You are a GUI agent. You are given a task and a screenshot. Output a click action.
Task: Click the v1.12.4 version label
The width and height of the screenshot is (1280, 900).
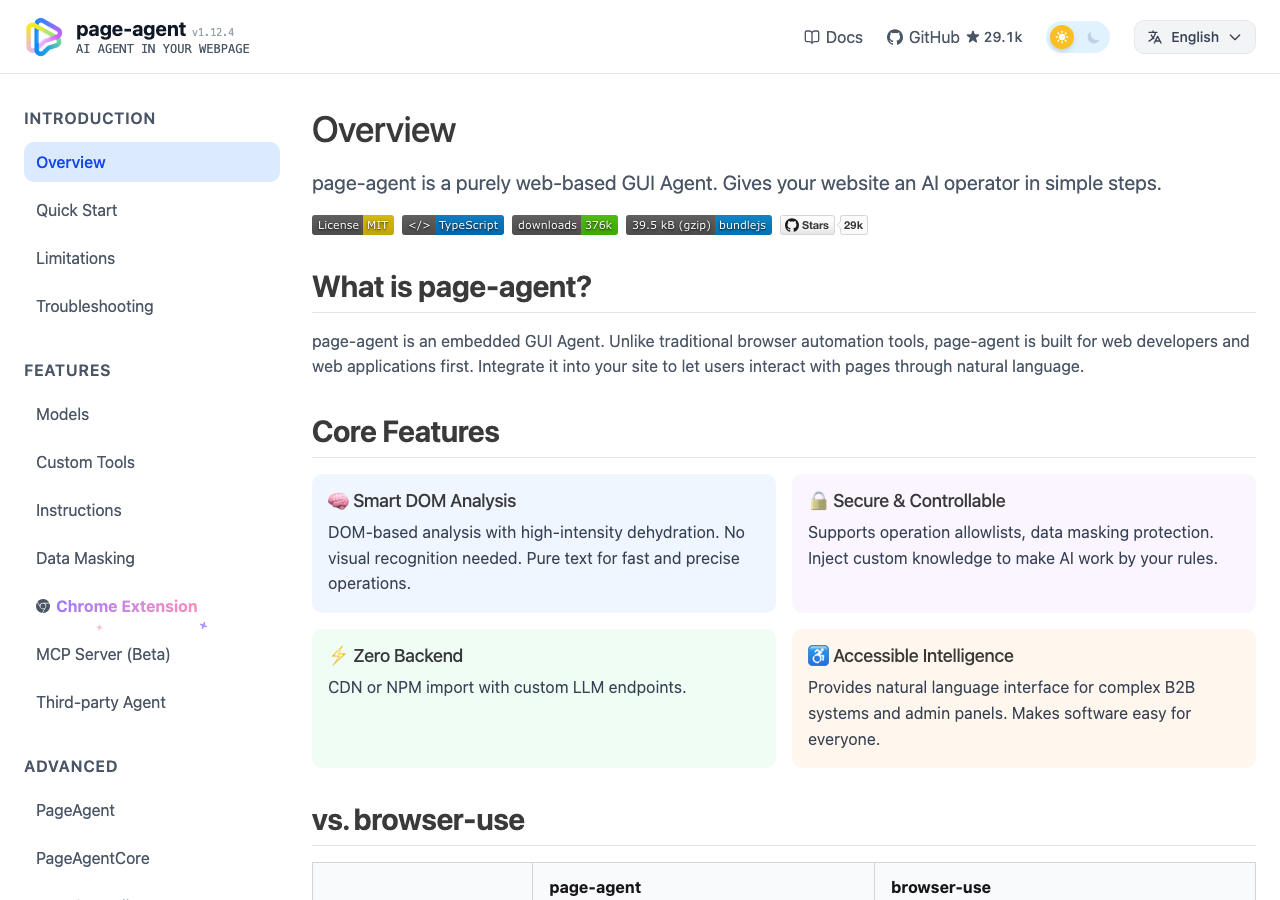pyautogui.click(x=213, y=32)
